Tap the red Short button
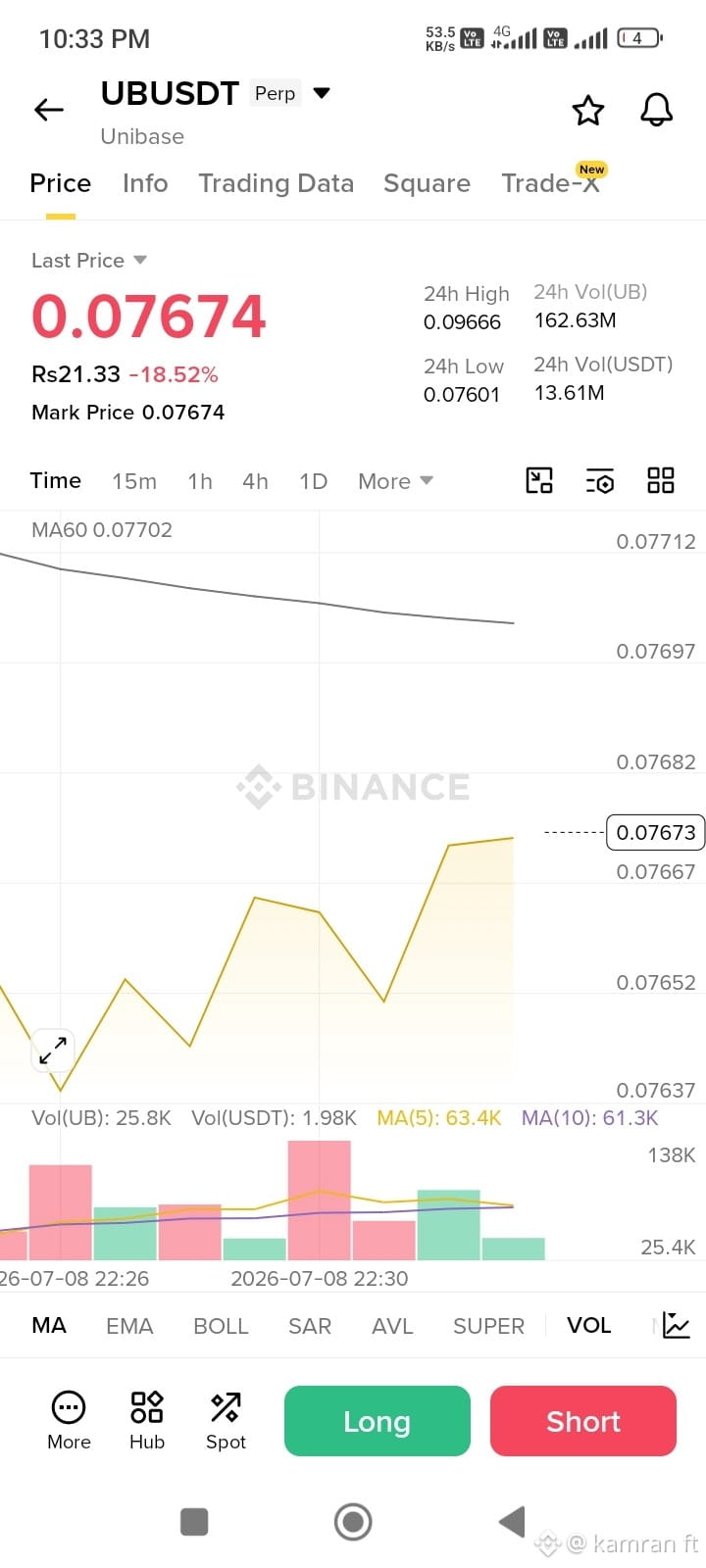 pos(583,1421)
